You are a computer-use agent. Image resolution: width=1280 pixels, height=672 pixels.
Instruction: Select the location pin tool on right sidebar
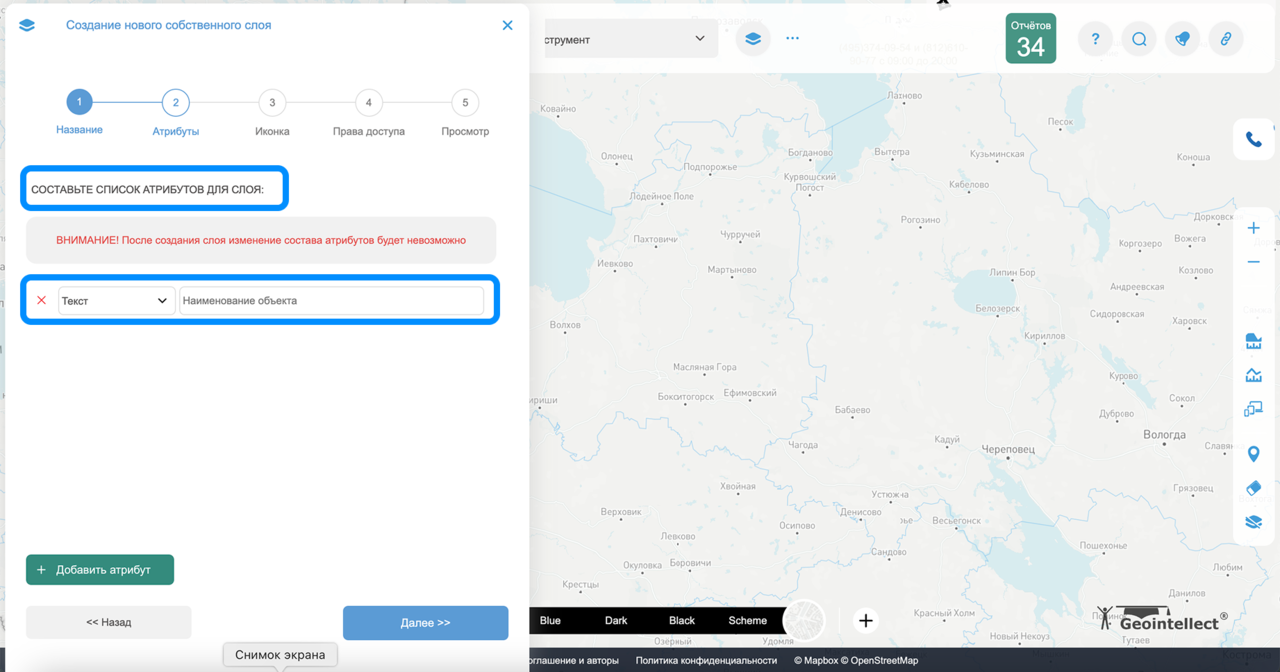[x=1254, y=453]
